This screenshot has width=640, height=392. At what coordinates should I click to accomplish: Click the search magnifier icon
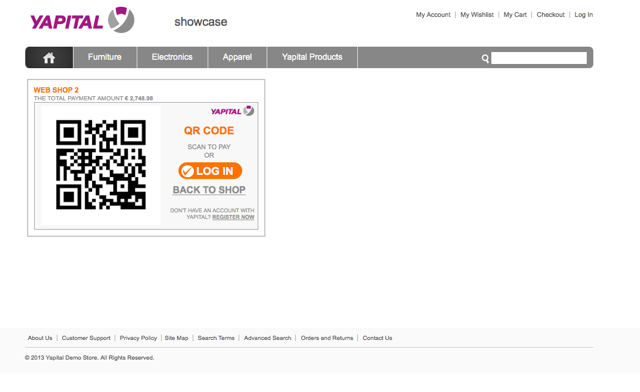tap(485, 58)
